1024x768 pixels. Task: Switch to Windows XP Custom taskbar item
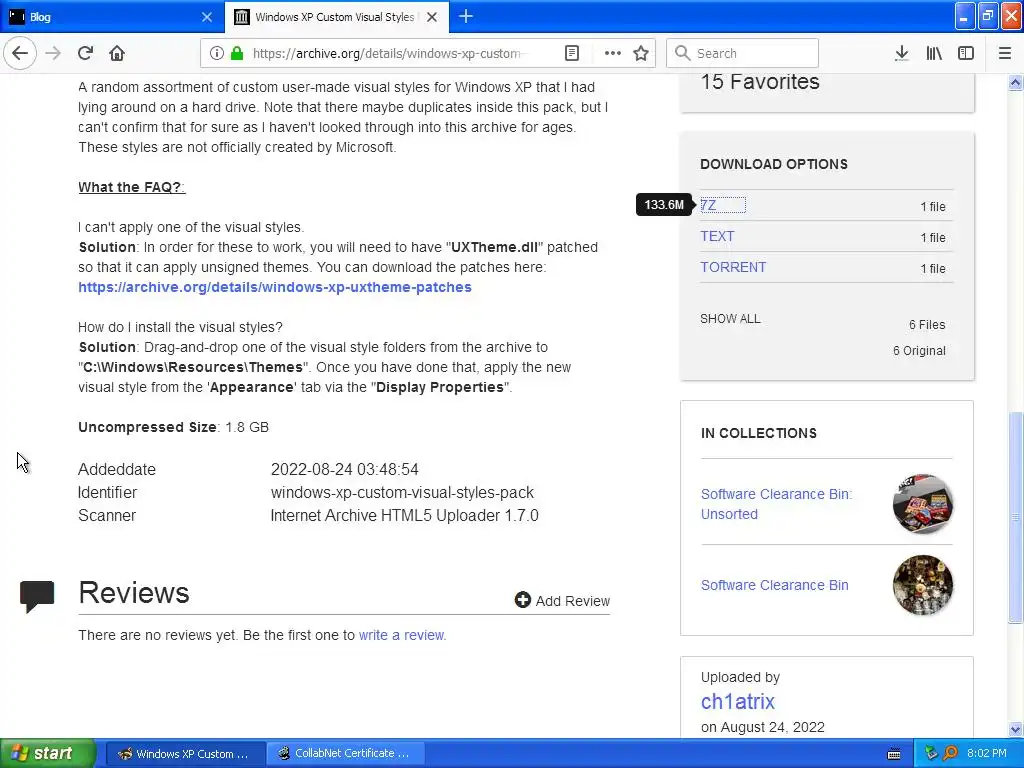(x=185, y=754)
